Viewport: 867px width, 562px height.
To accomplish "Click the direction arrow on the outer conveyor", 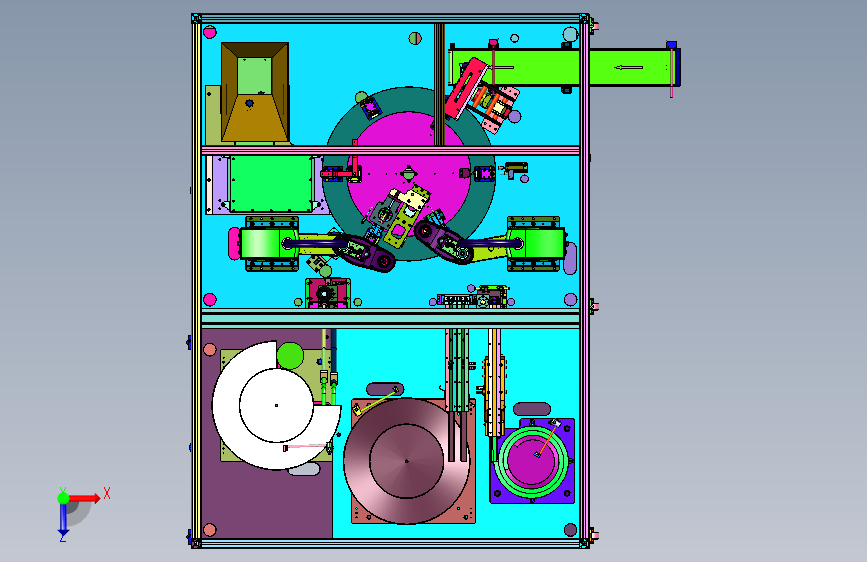I will [x=628, y=67].
